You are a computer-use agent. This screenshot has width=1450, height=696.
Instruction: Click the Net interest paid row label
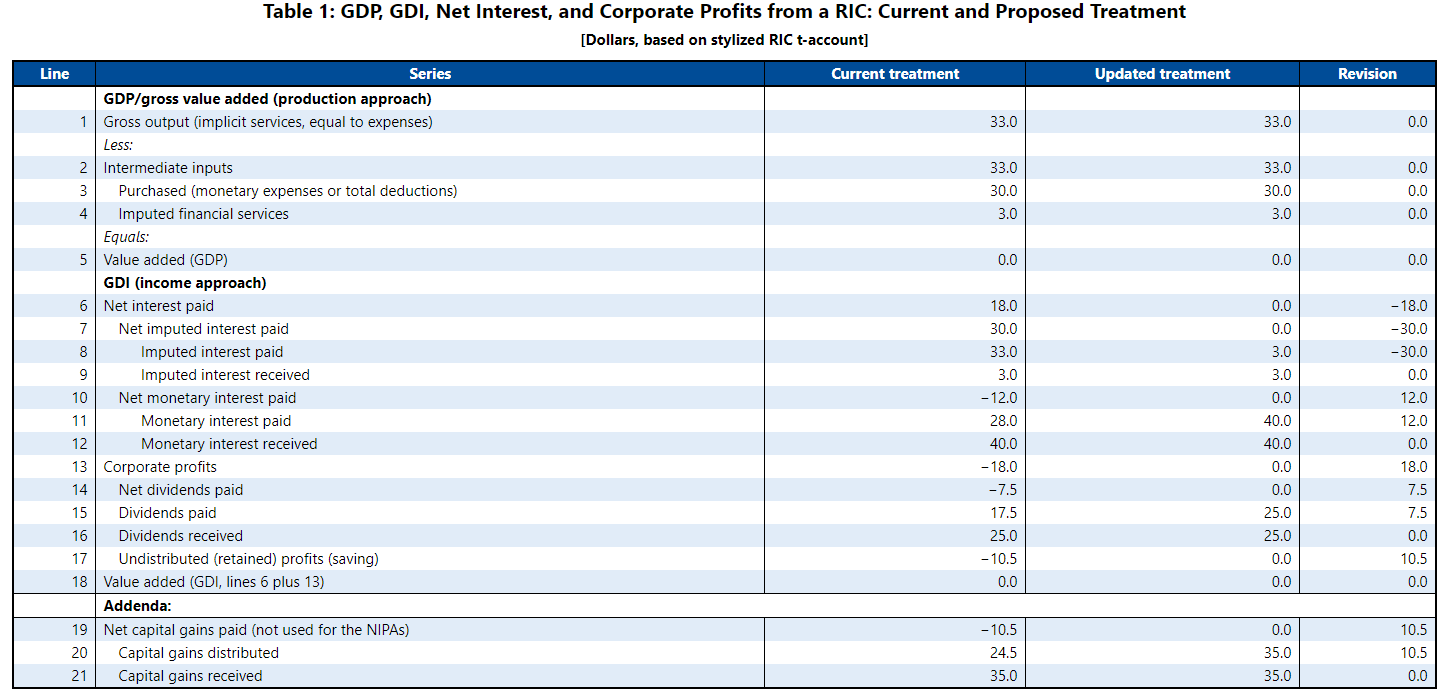[x=159, y=305]
